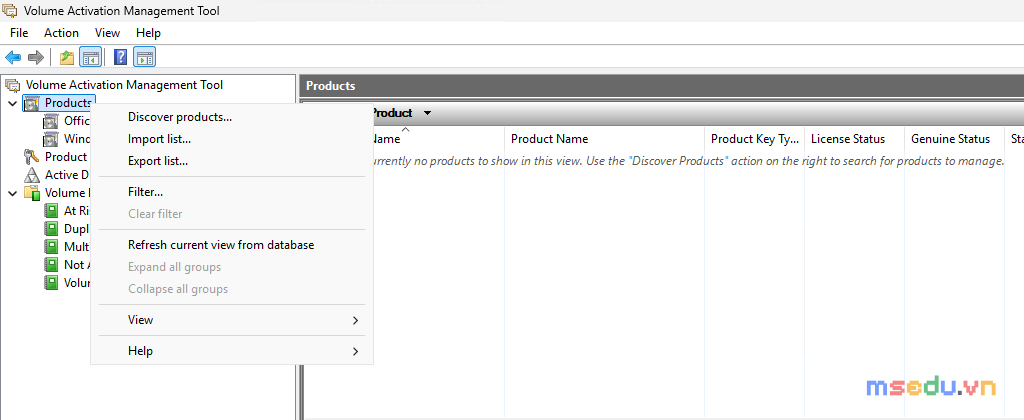The height and width of the screenshot is (420, 1024).
Task: Open the Action menu in menu bar
Action: [x=61, y=33]
